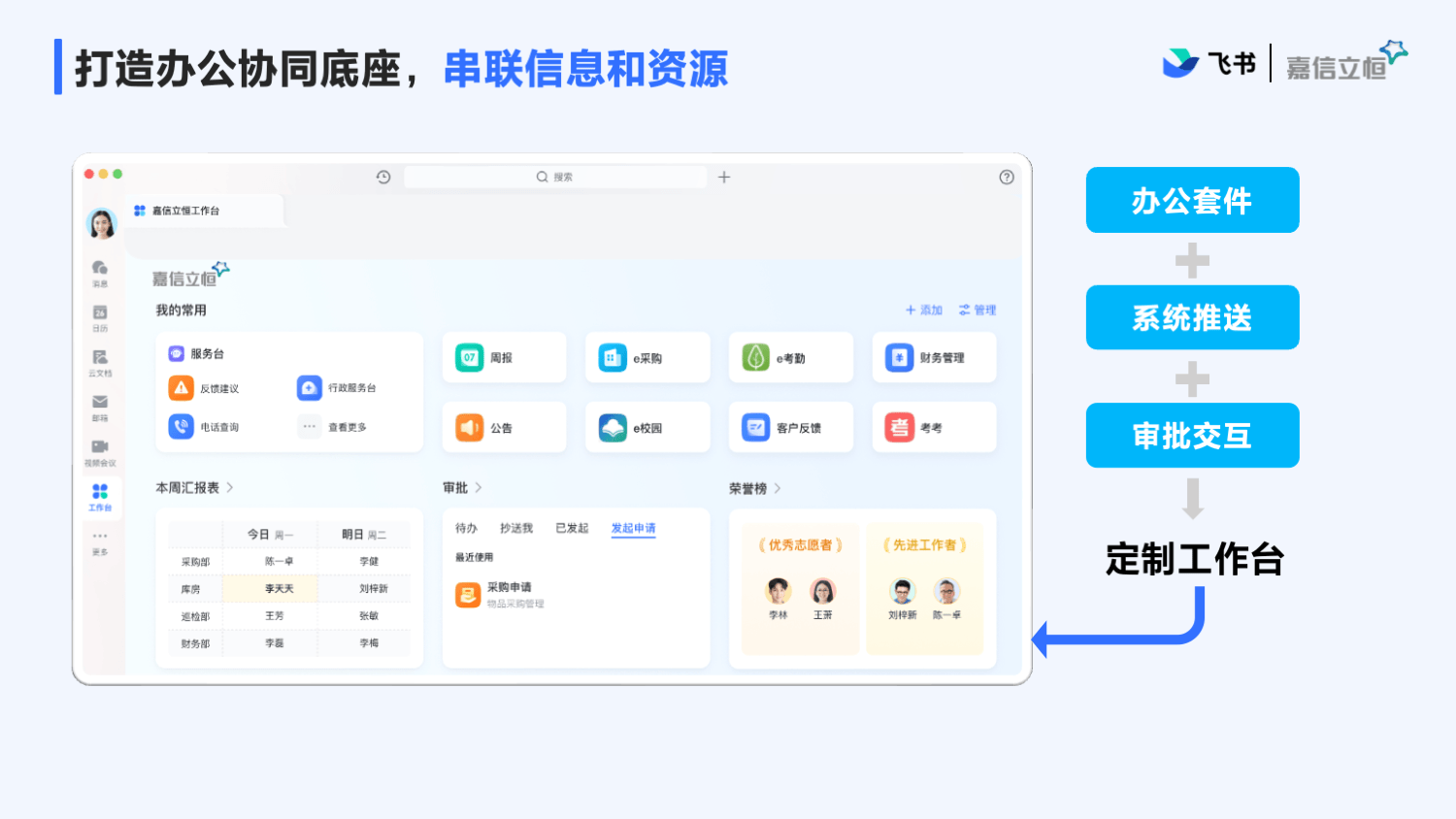
Task: Click the 办公套件 blue box
Action: pyautogui.click(x=1192, y=200)
